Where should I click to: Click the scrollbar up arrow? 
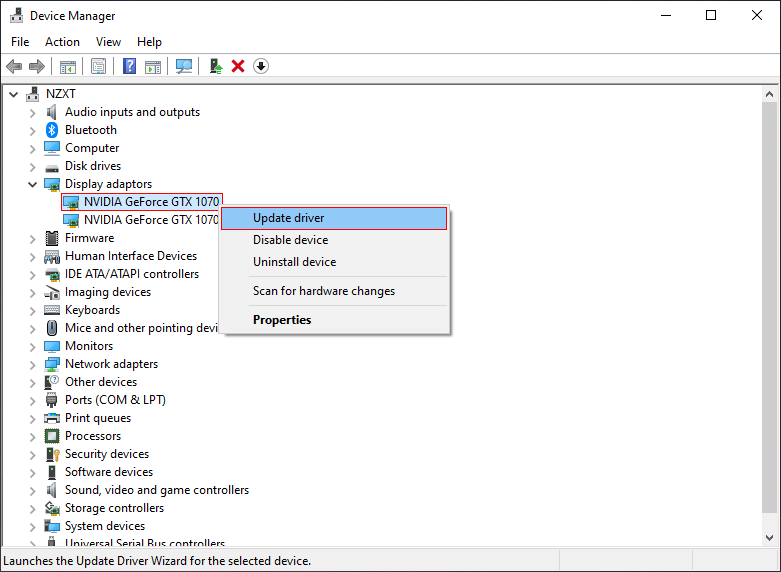pos(770,94)
